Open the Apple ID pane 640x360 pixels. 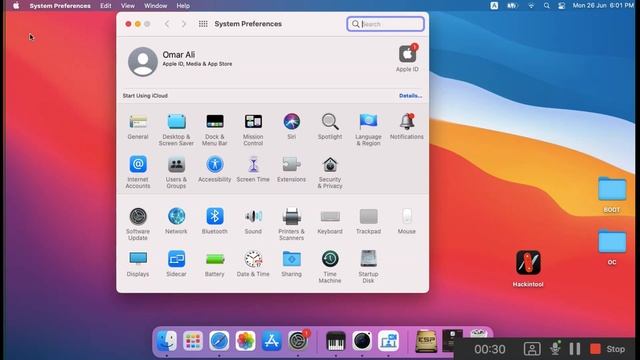407,58
